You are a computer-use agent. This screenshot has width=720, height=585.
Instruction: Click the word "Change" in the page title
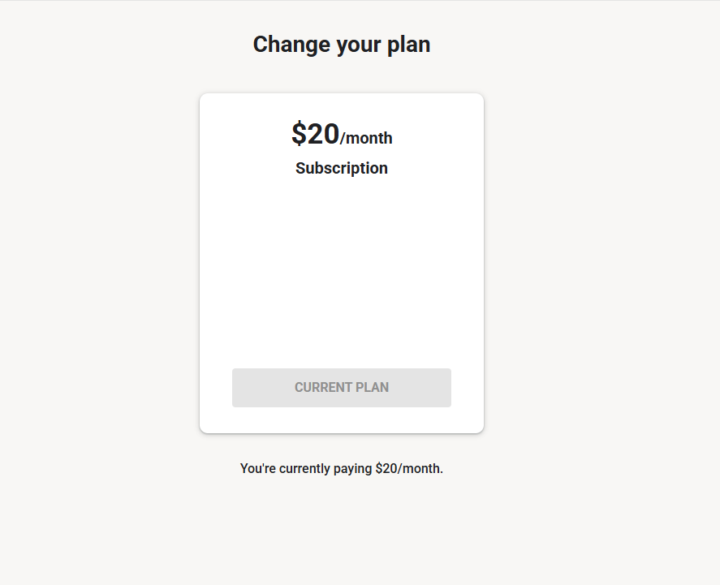[x=285, y=45]
